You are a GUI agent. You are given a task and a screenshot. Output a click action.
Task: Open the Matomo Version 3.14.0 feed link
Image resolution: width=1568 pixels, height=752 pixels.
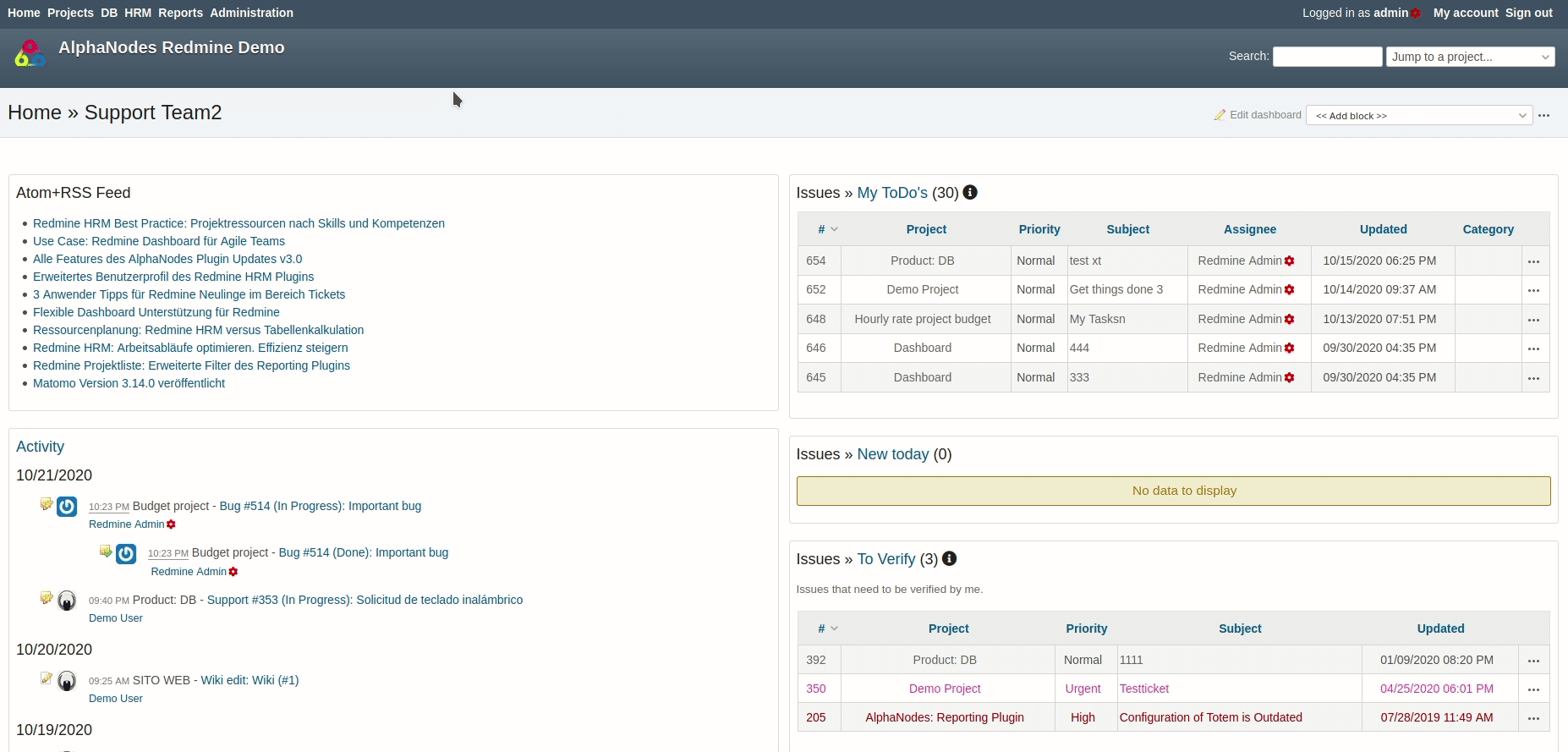[129, 383]
